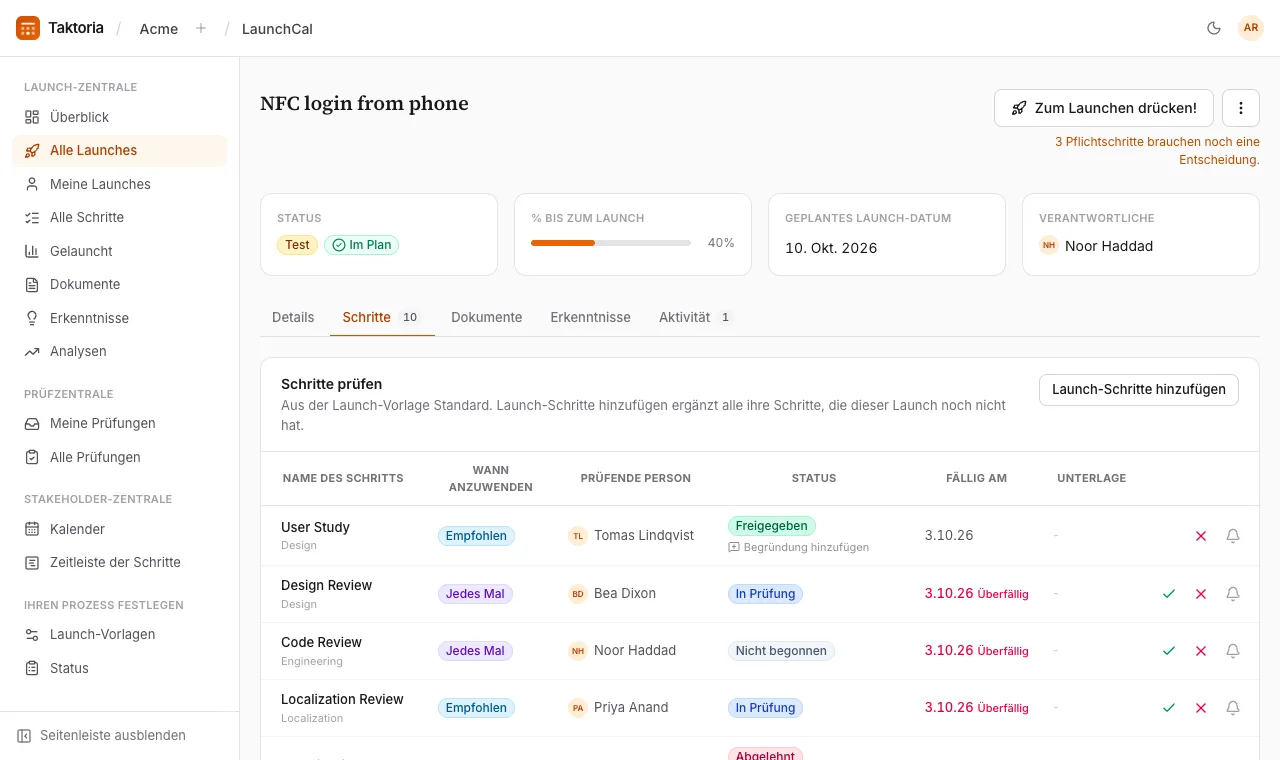Click the Acme breadcrumb
The width and height of the screenshot is (1280, 760).
click(159, 29)
